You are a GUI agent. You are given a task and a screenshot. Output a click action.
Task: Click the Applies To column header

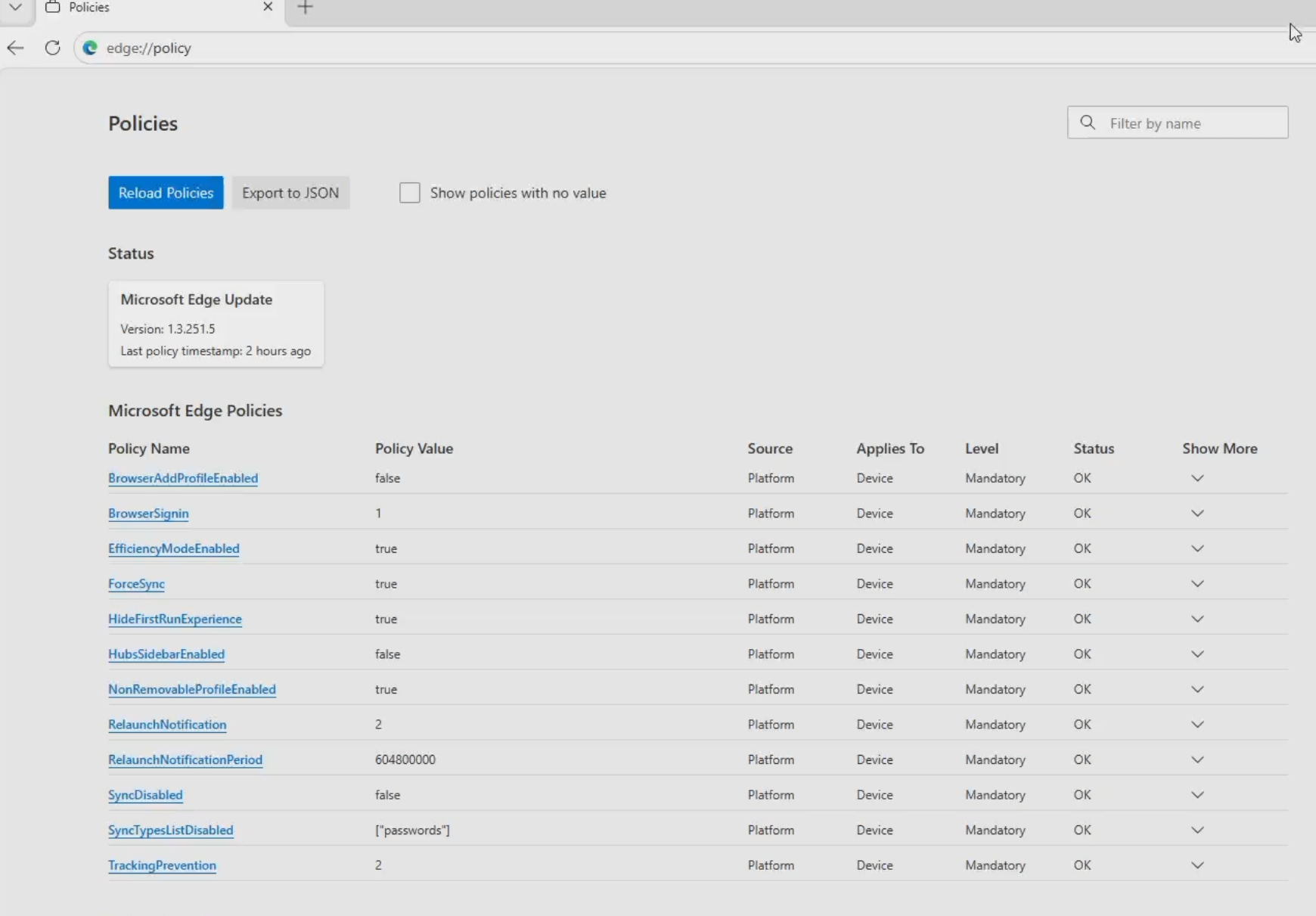(x=890, y=449)
